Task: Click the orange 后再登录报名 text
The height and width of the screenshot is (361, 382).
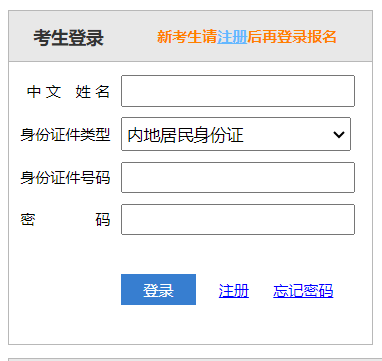Action: 292,37
